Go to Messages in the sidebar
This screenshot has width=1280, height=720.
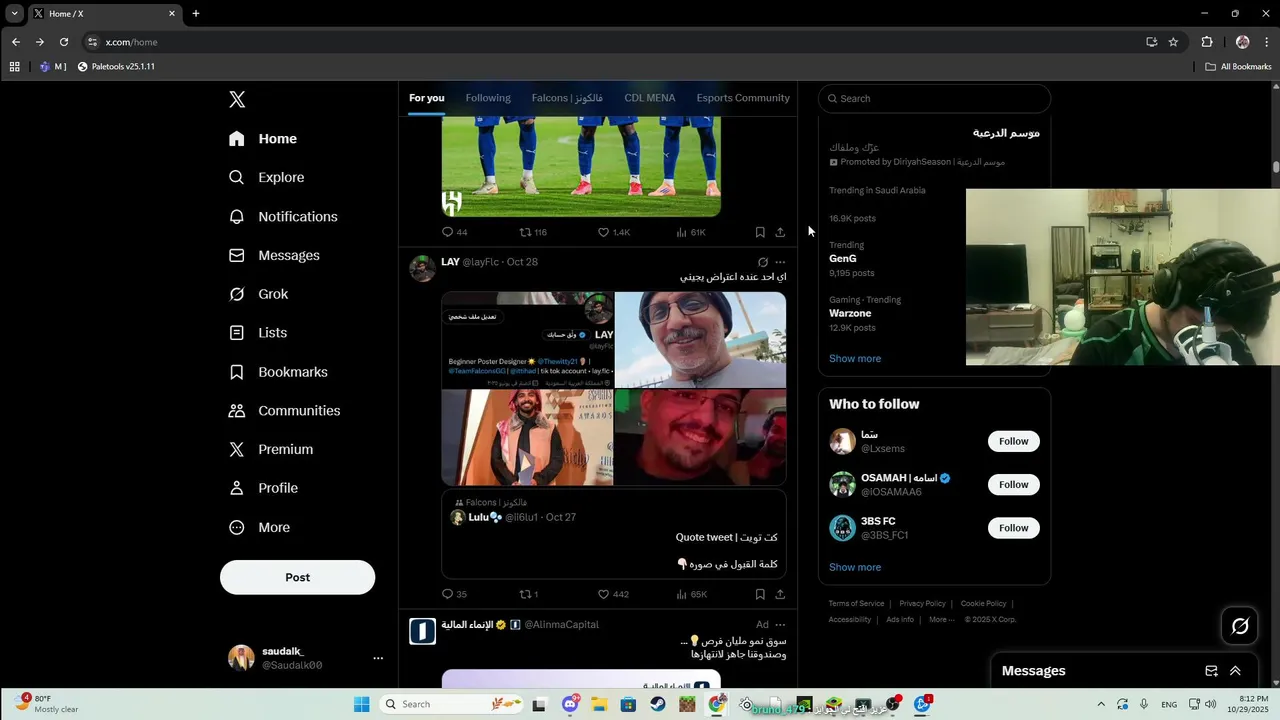click(x=274, y=255)
